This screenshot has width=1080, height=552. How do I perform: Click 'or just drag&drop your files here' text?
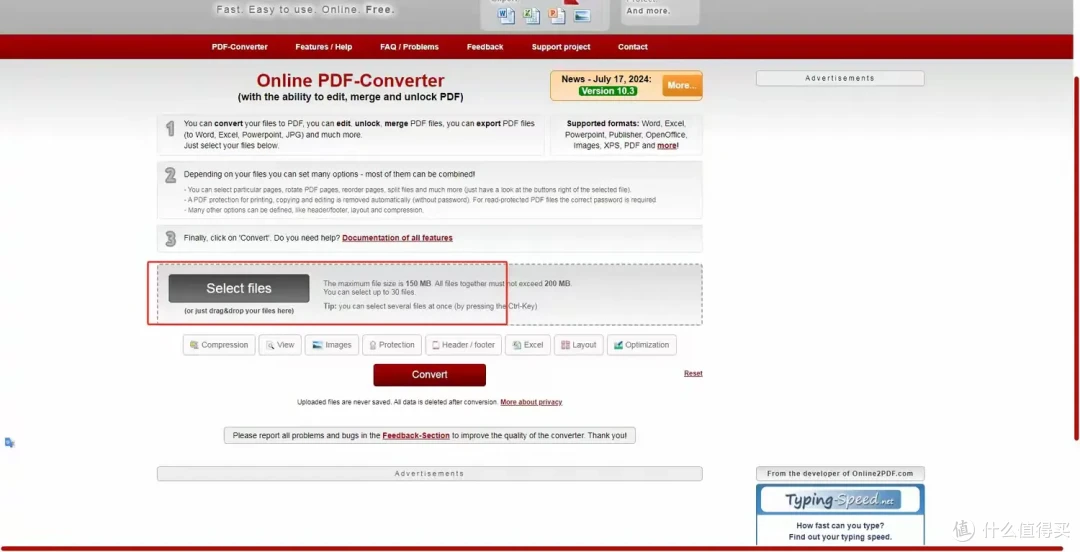[x=239, y=311]
